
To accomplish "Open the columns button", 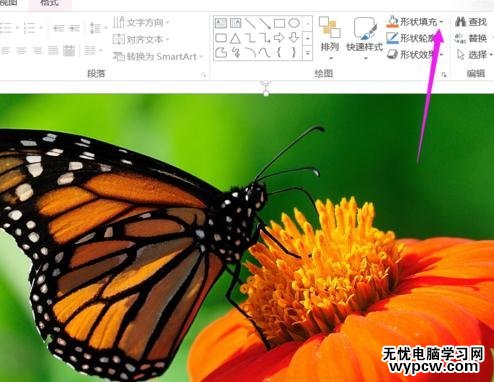I will point(93,51).
